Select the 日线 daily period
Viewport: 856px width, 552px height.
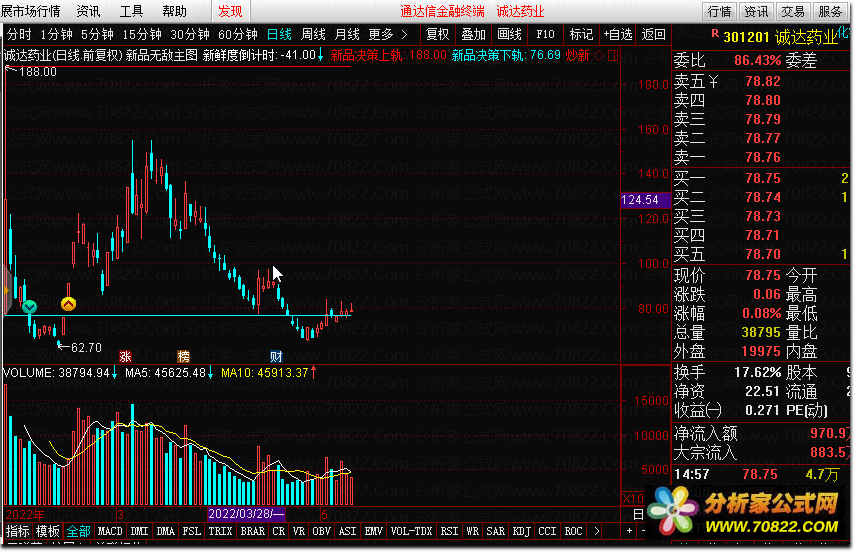[280, 34]
